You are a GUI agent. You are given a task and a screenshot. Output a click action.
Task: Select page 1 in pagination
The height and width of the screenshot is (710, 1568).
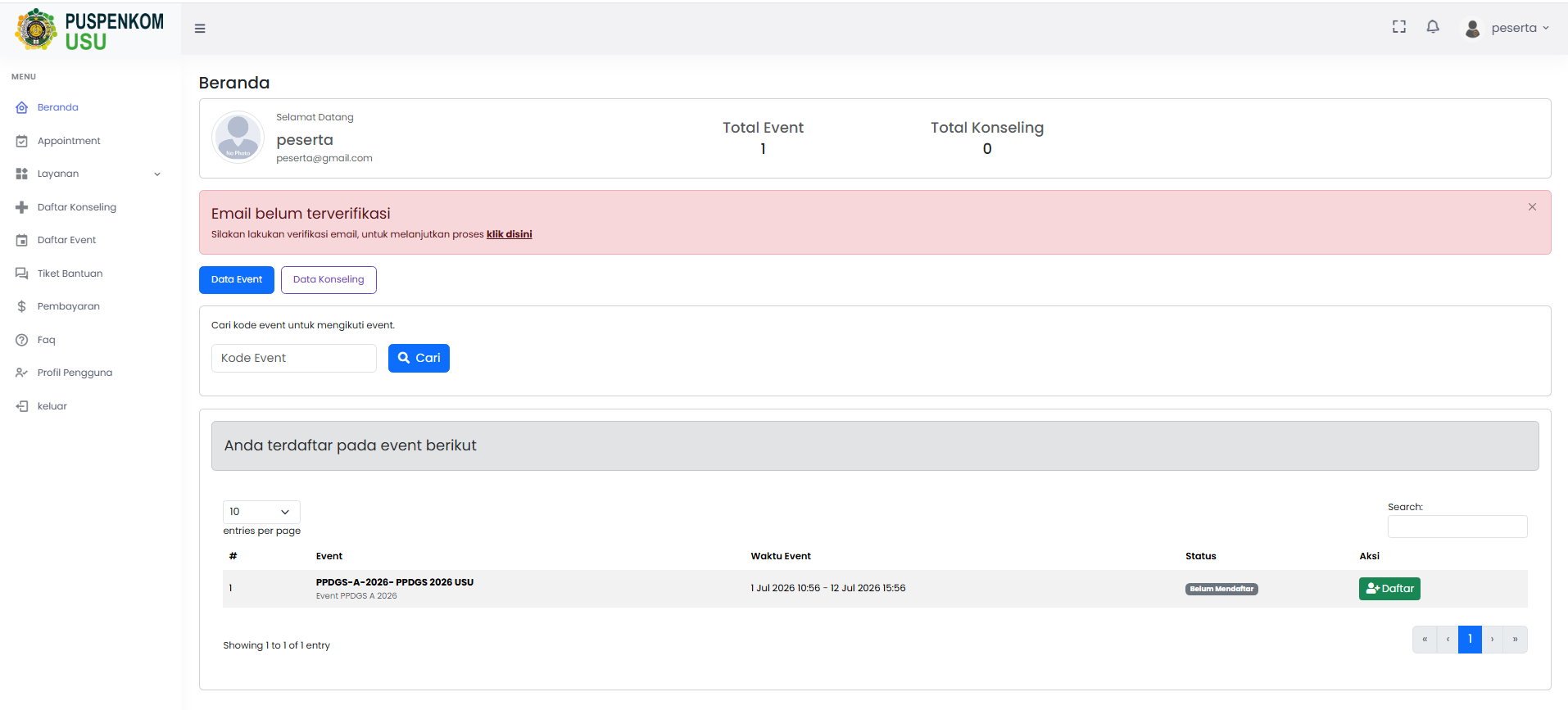(1470, 640)
